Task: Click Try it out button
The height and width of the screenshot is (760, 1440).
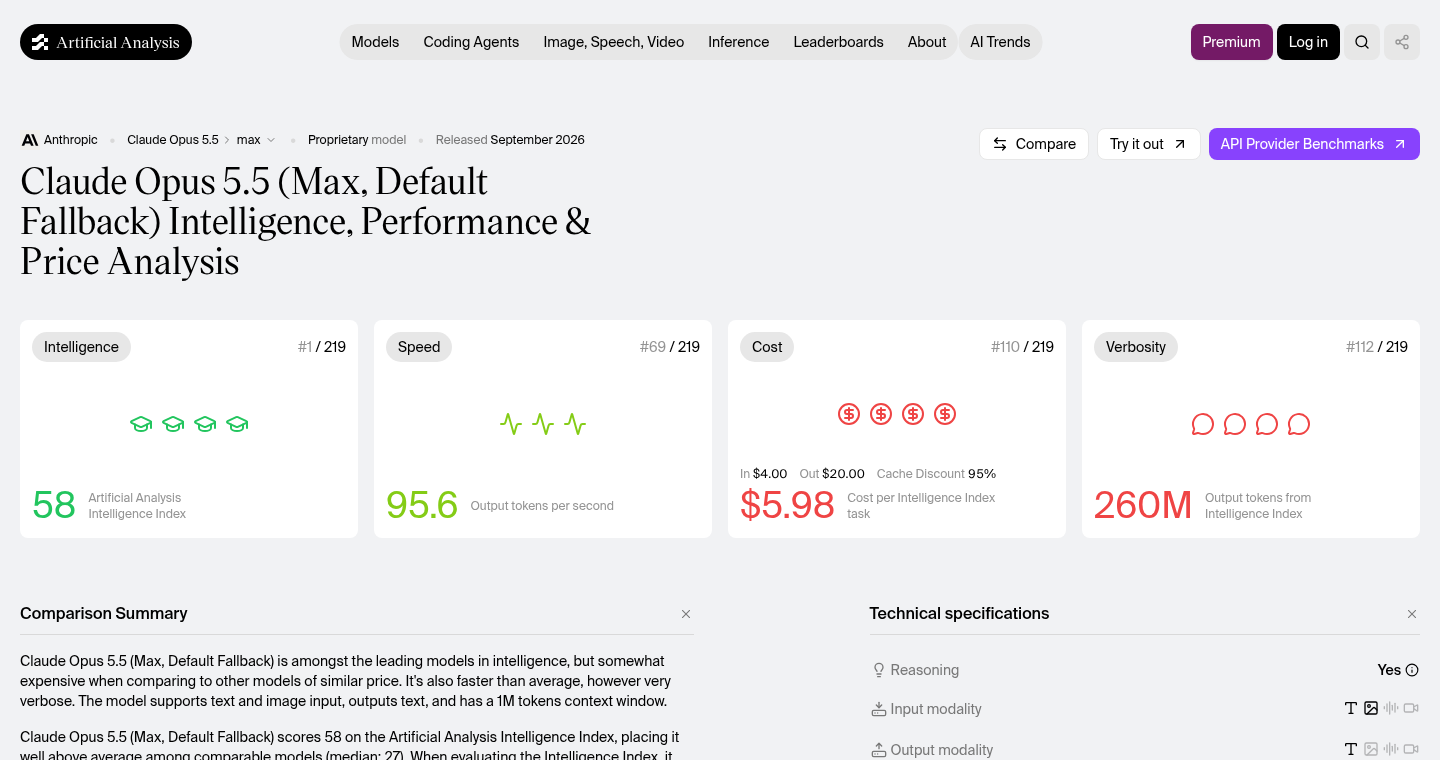Action: [1149, 144]
